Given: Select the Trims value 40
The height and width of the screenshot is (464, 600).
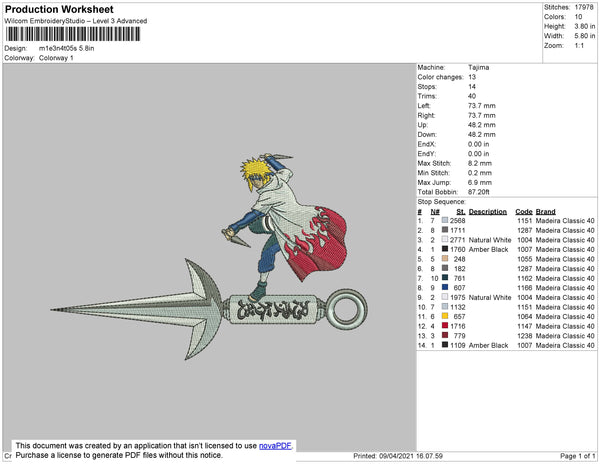Looking at the screenshot, I should [472, 96].
